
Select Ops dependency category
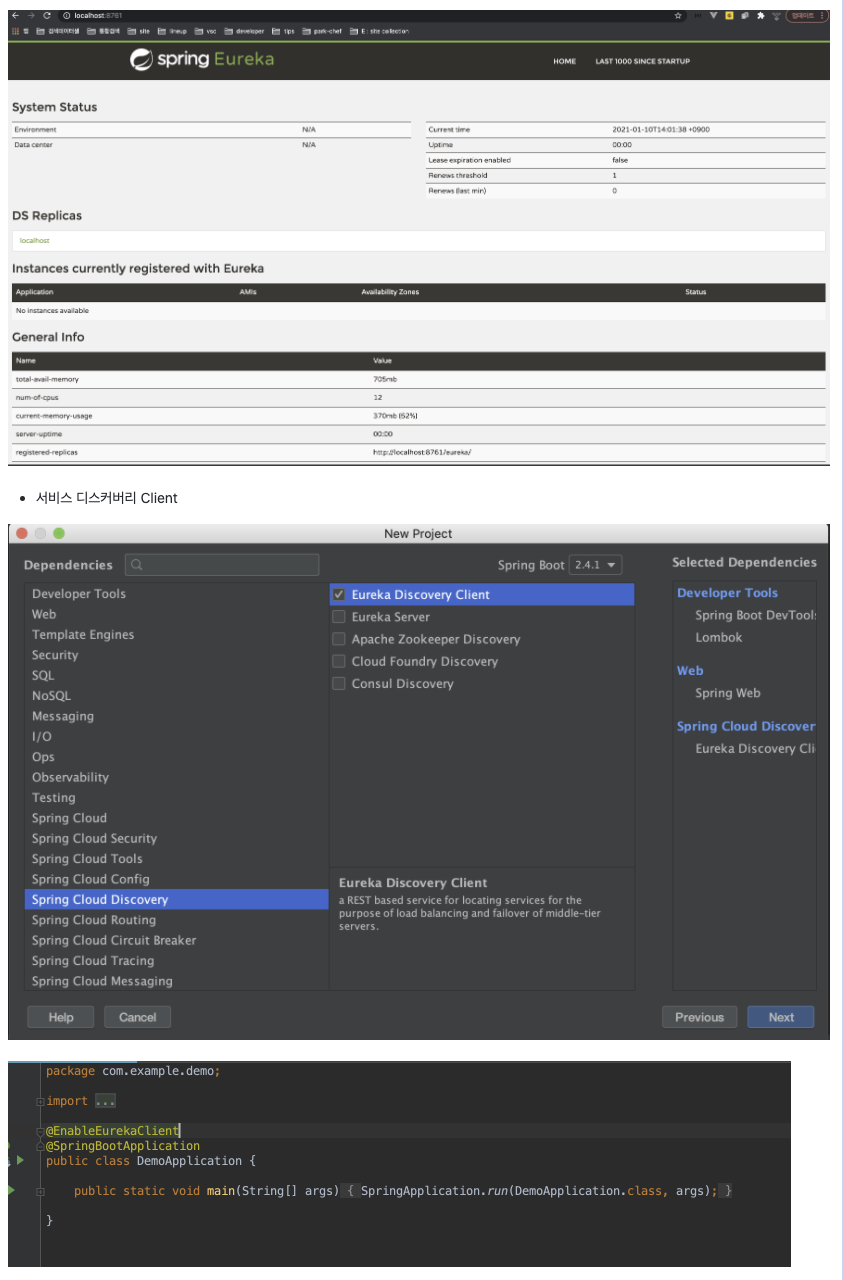click(43, 757)
